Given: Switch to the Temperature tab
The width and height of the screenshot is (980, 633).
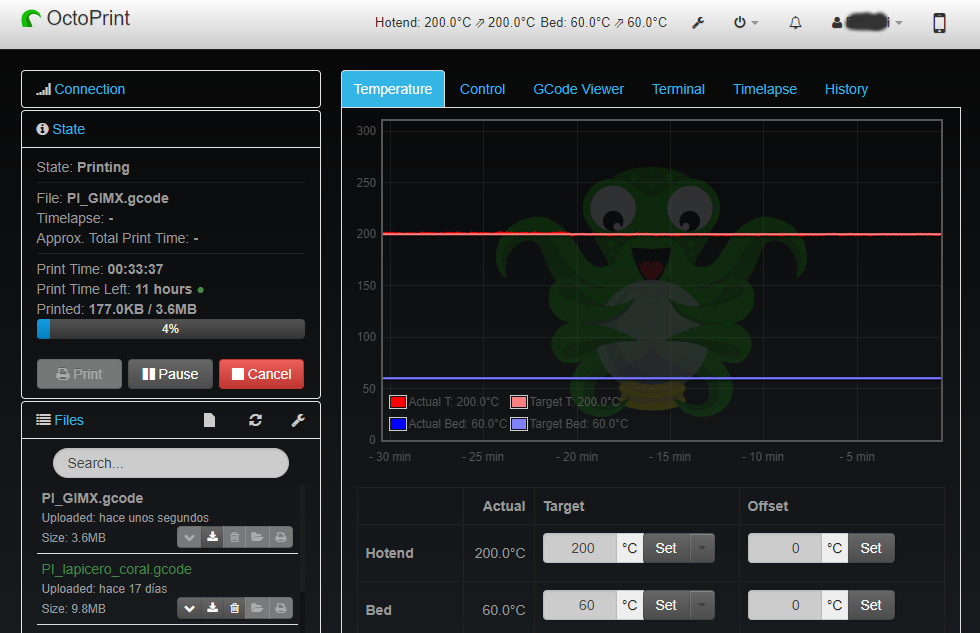Looking at the screenshot, I should [x=392, y=89].
